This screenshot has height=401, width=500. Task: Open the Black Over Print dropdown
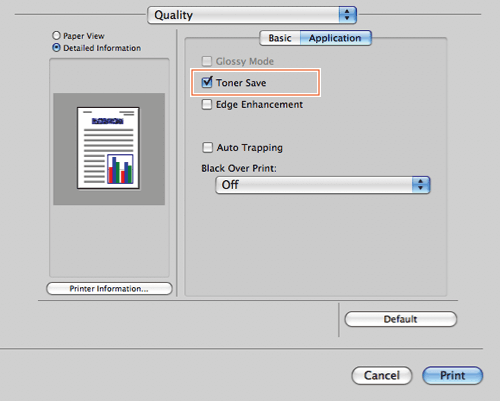(323, 185)
